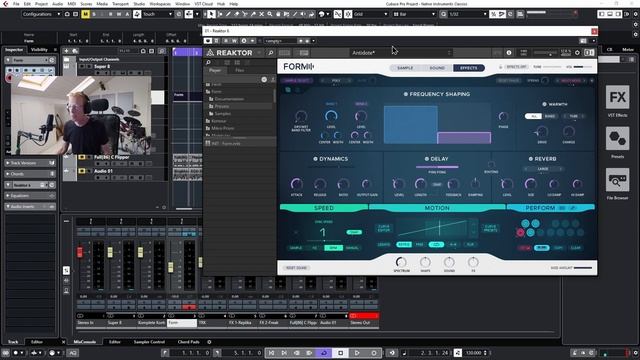Click the Form Sound macro knob

click(x=449, y=262)
